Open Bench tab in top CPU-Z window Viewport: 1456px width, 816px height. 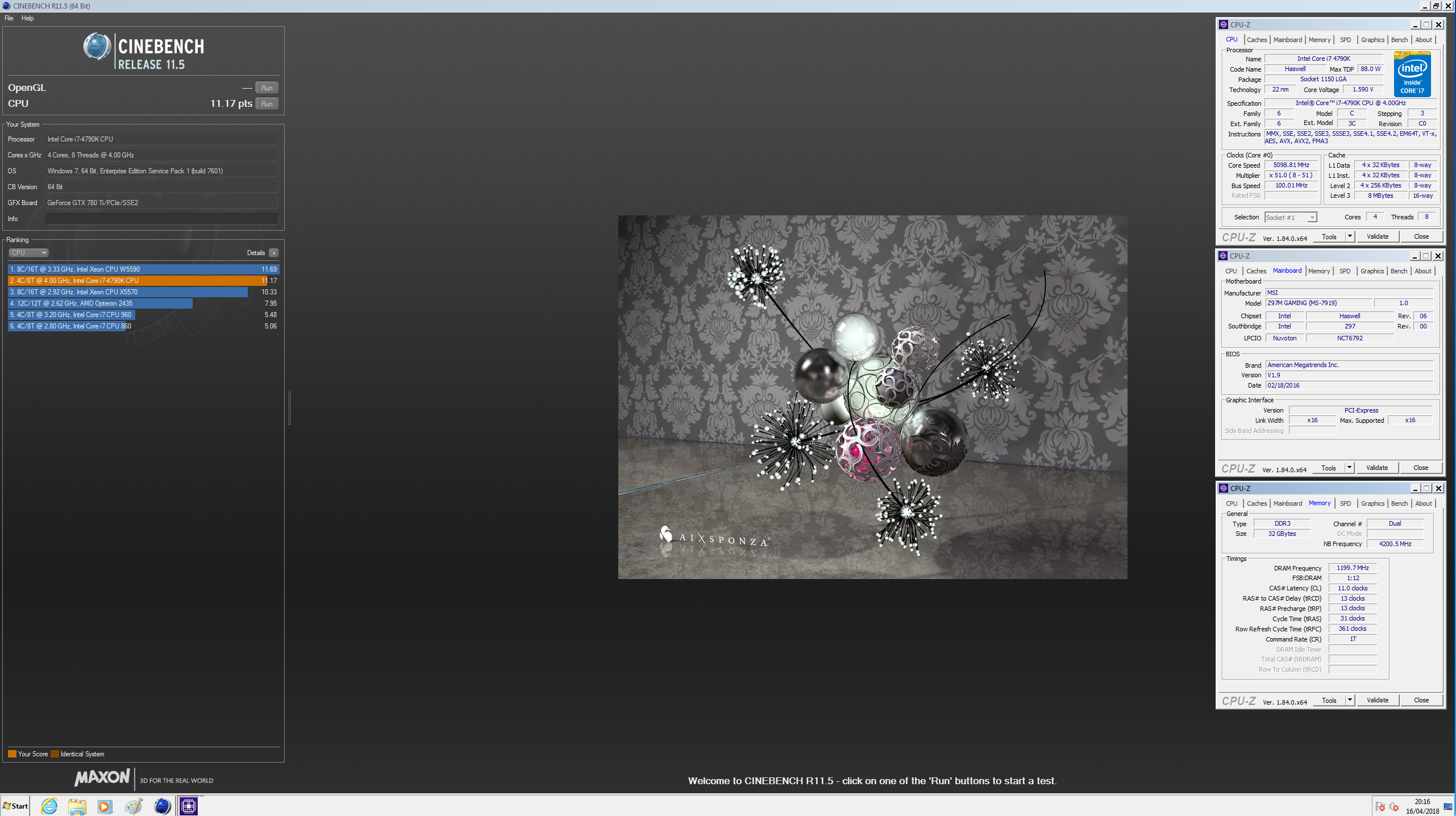coord(1399,40)
